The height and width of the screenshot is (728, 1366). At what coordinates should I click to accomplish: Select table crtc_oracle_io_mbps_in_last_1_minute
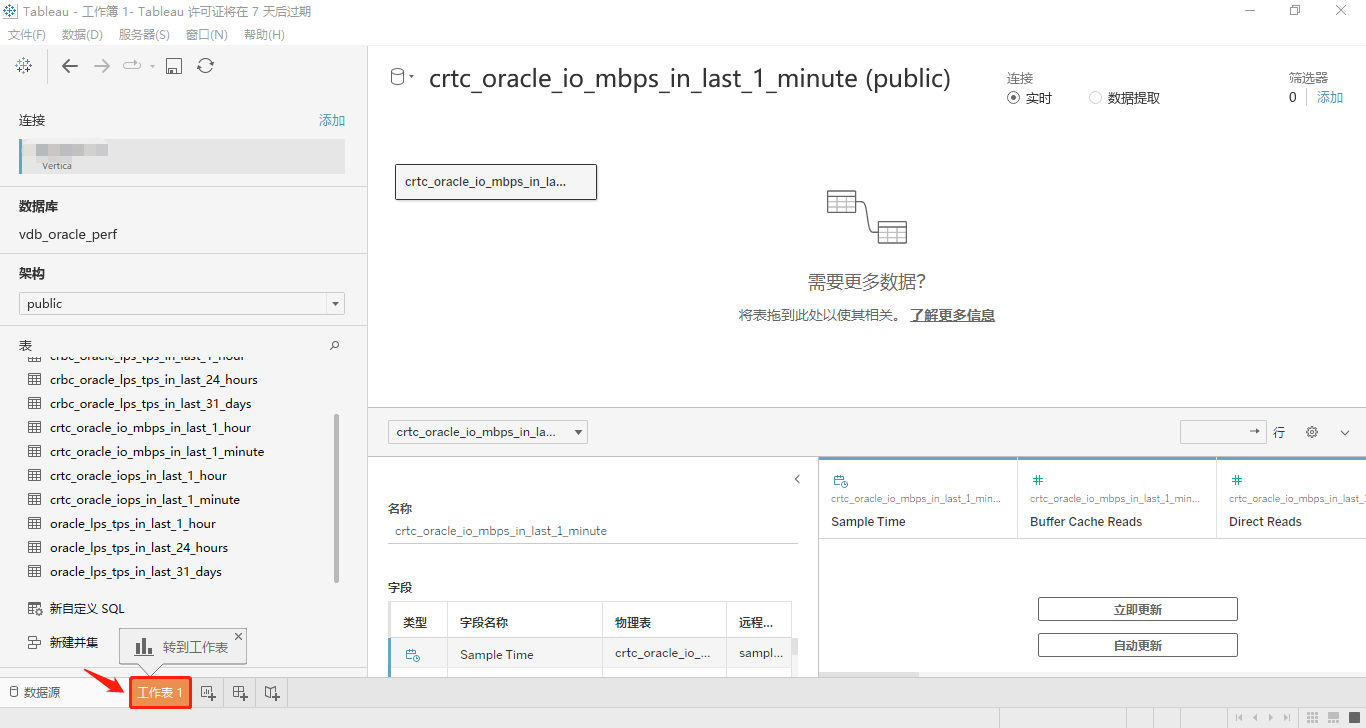pos(157,452)
